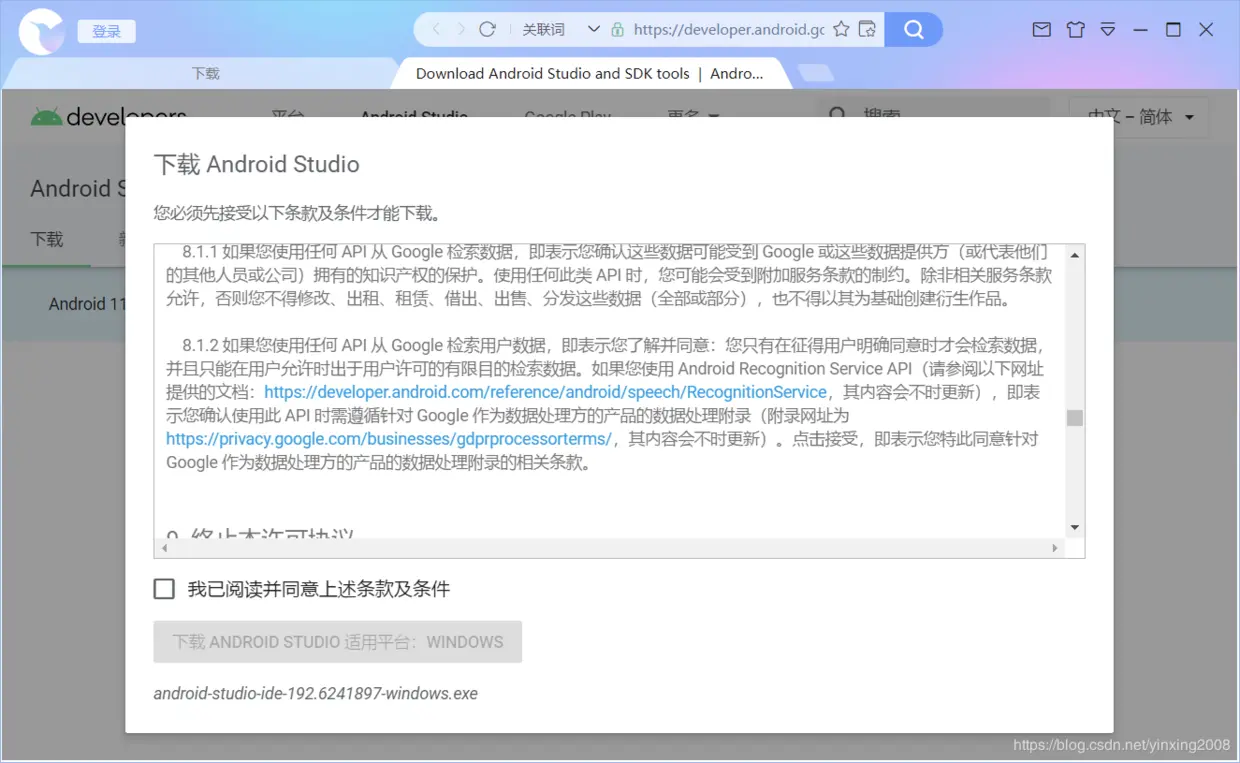The image size is (1240, 763).
Task: Minimize the browser window
Action: click(x=1140, y=30)
